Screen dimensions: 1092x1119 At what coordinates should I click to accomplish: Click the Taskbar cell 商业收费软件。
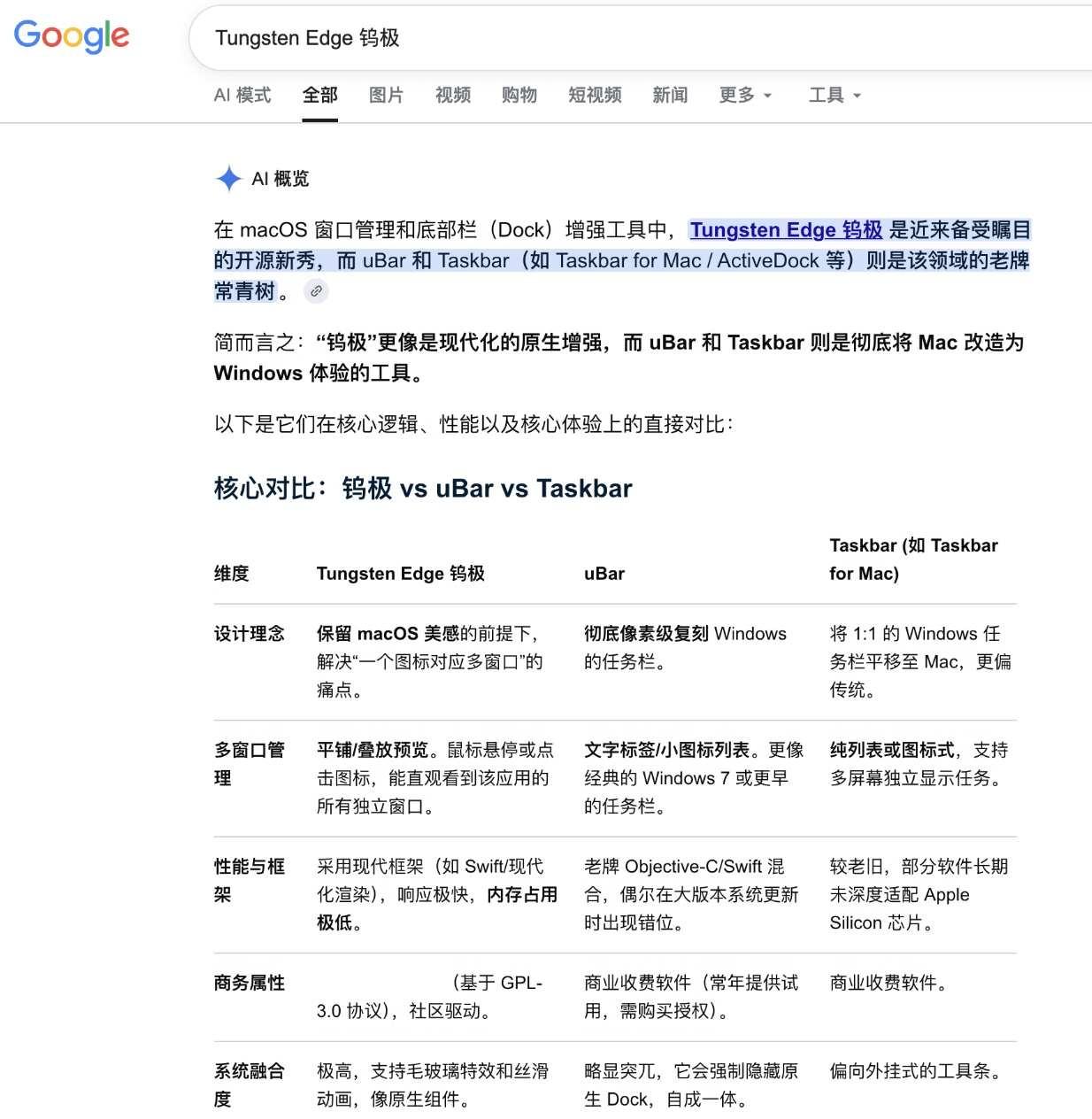[891, 984]
